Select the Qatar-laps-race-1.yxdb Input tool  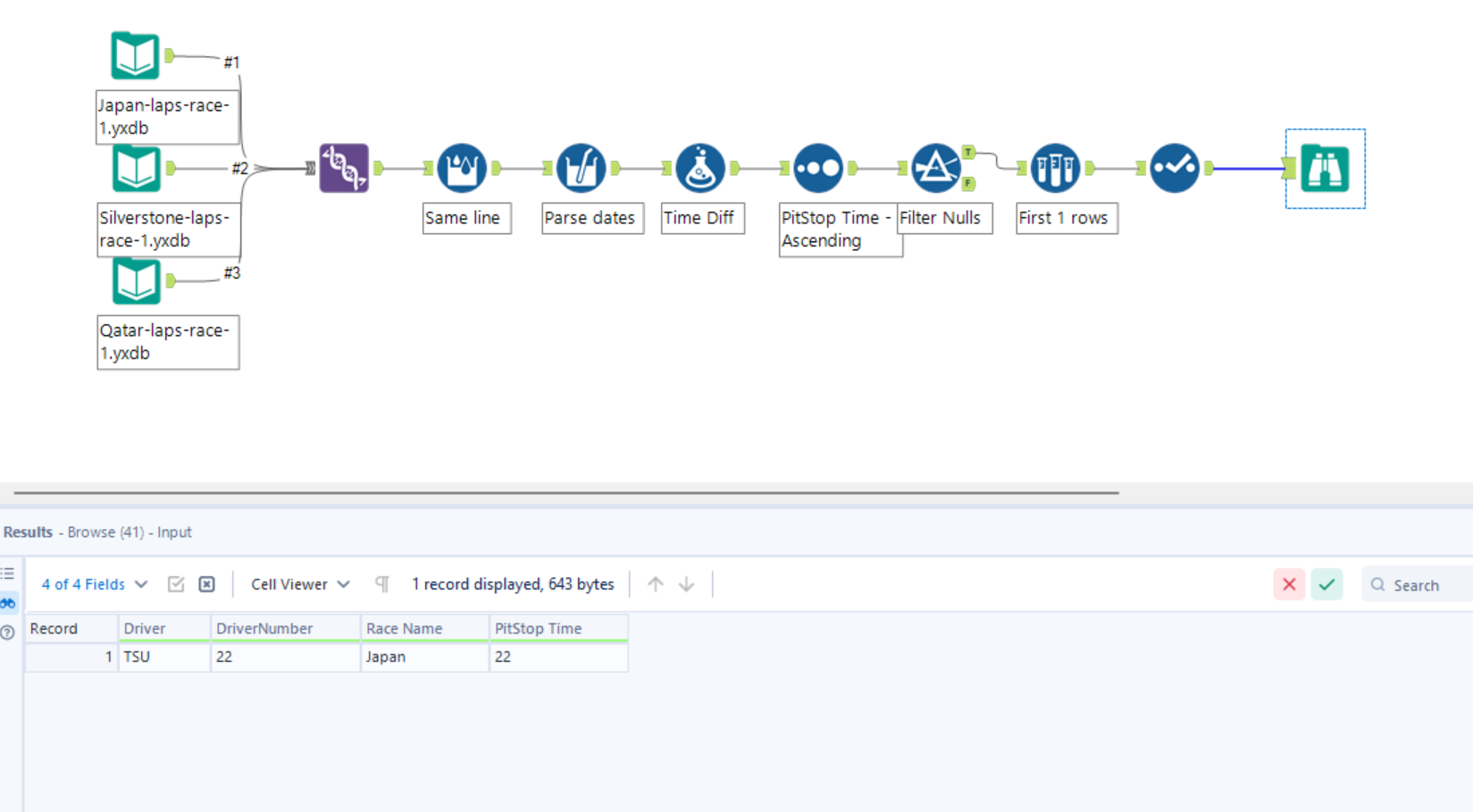135,281
